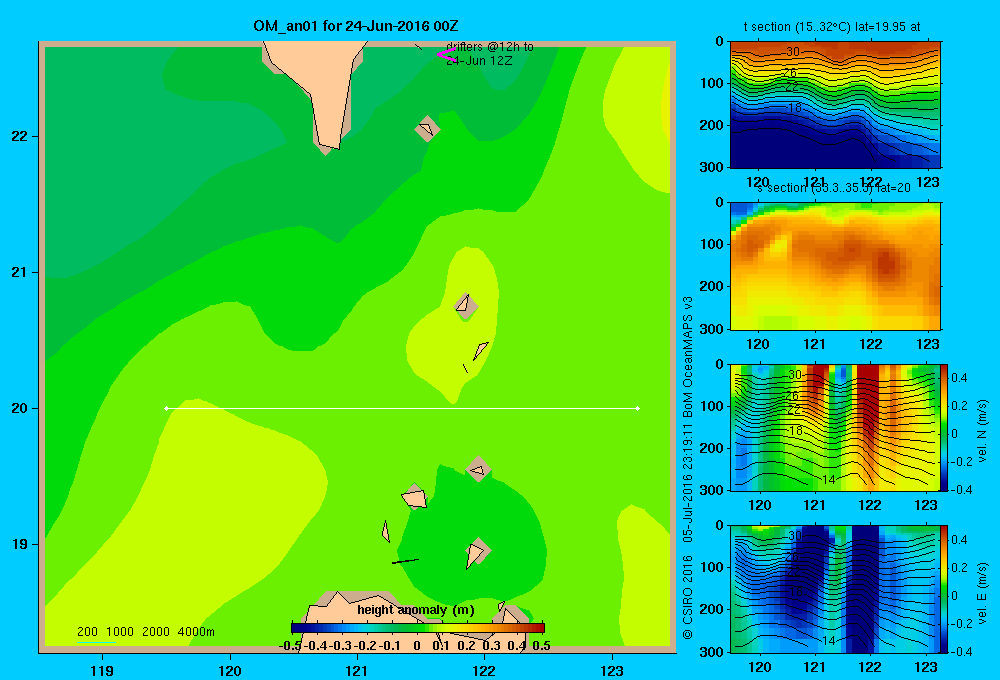Click the 'vel. N (m/s)' axis label
This screenshot has width=1000, height=680.
(982, 431)
